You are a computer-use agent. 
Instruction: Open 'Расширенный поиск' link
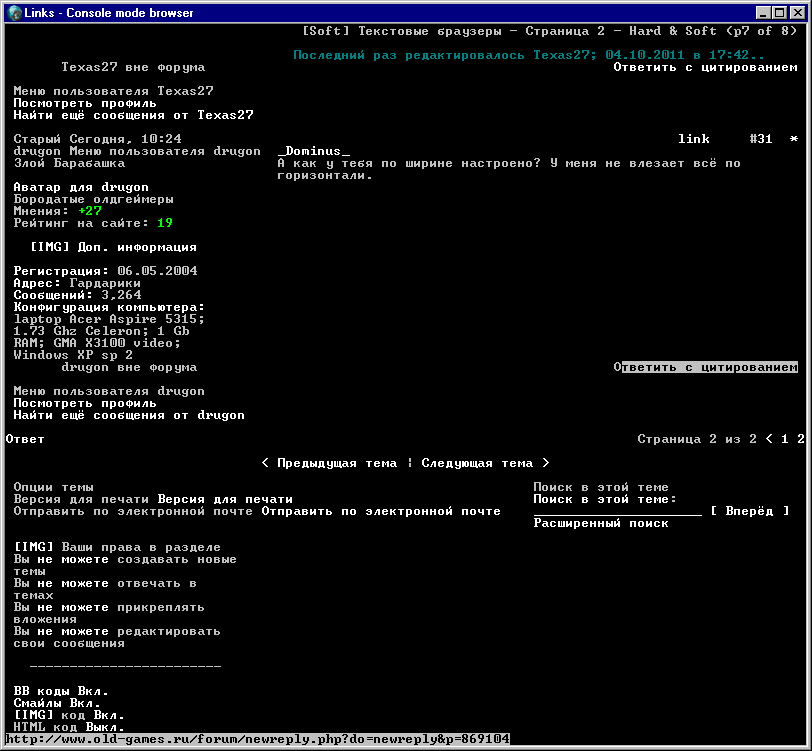[601, 523]
